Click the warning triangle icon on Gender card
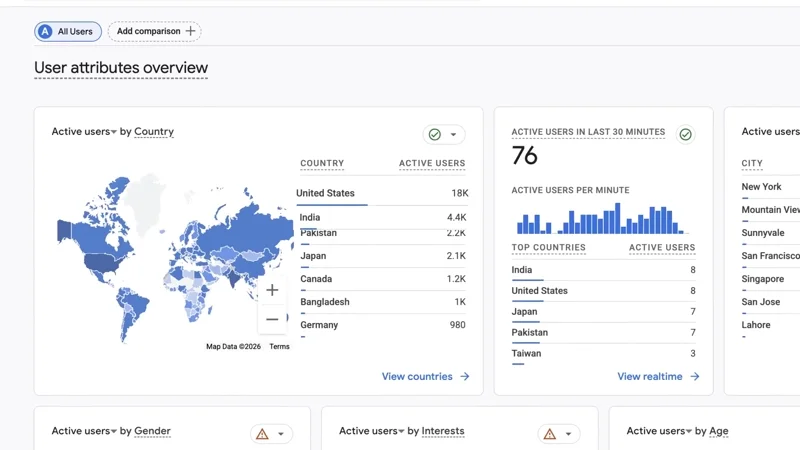 tap(262, 434)
